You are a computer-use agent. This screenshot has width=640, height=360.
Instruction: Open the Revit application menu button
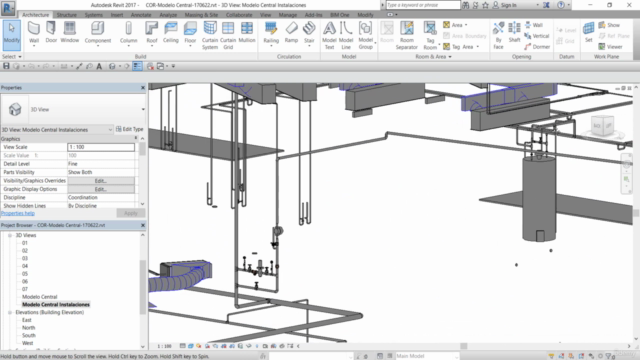(x=8, y=8)
